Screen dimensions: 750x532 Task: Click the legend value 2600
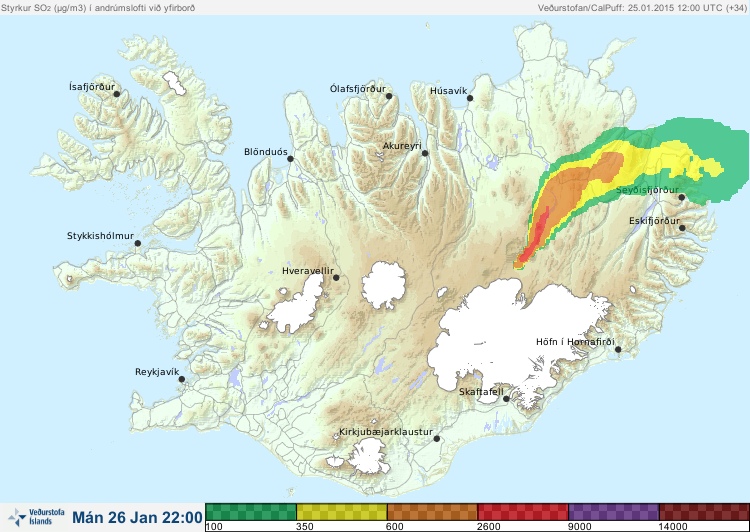tap(489, 527)
